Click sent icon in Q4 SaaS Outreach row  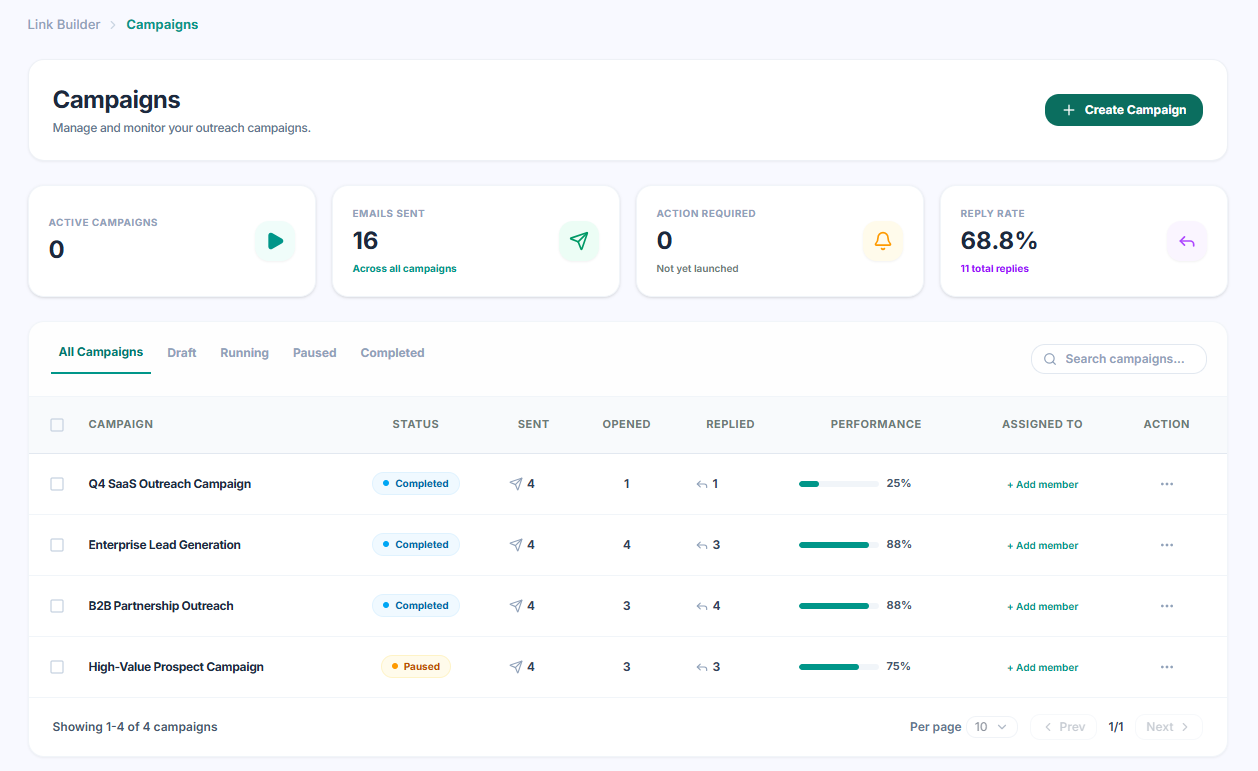pyautogui.click(x=516, y=484)
